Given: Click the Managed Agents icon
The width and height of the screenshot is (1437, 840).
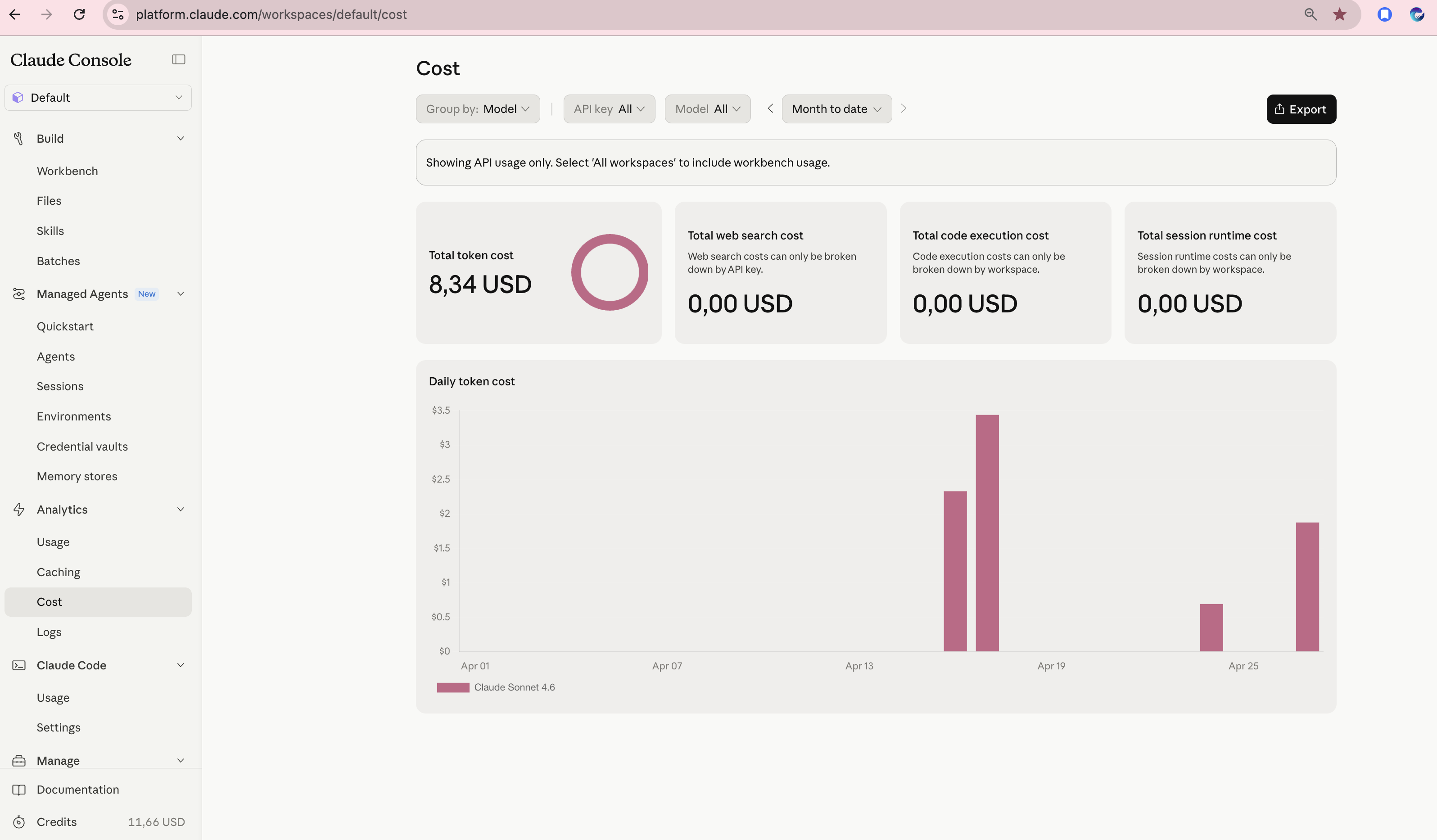Looking at the screenshot, I should 19,294.
